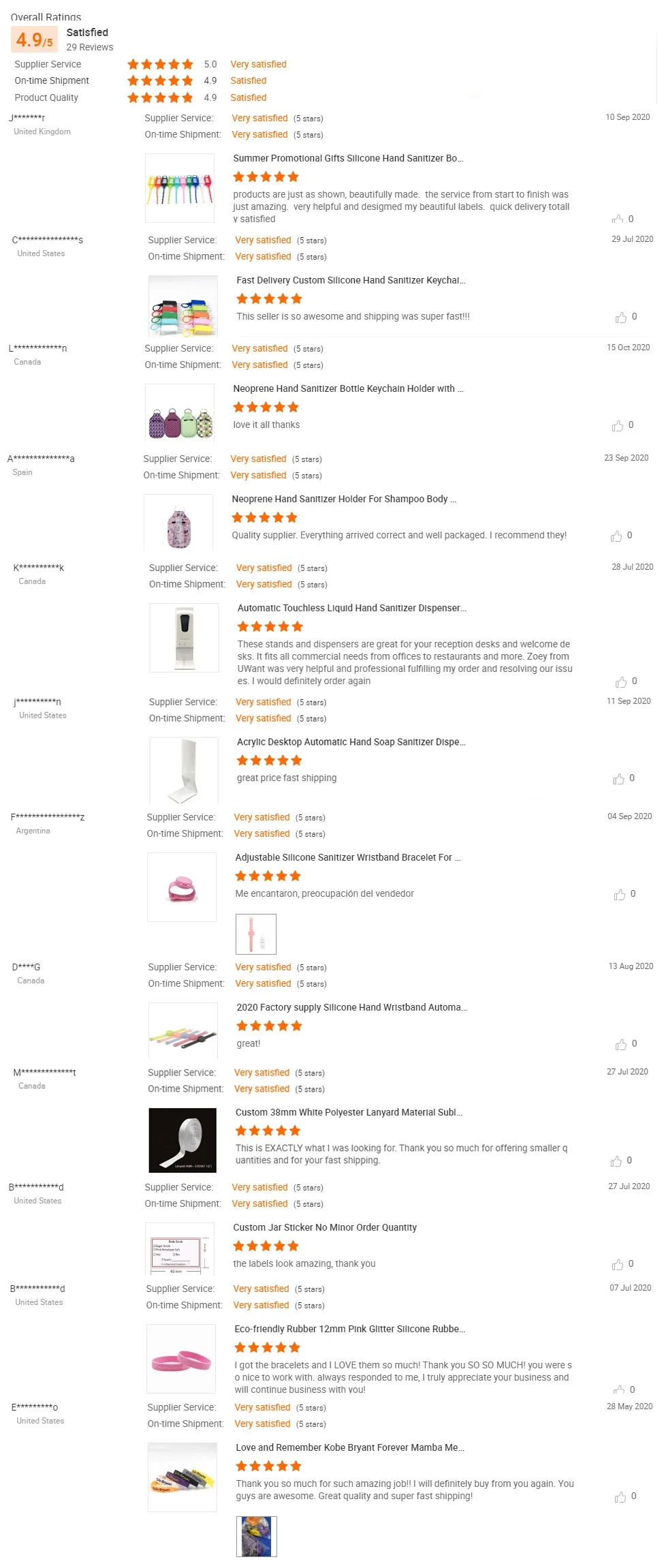Click the 29 Reviews count
This screenshot has height=1568, width=664.
pos(90,47)
